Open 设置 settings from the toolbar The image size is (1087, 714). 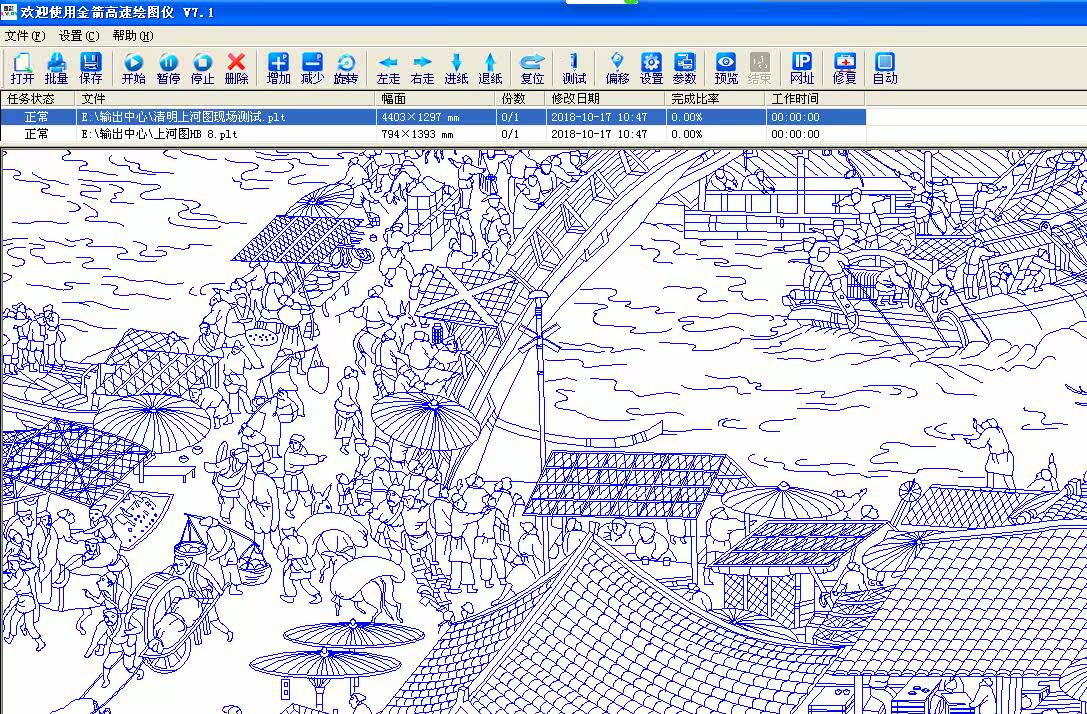pos(651,69)
